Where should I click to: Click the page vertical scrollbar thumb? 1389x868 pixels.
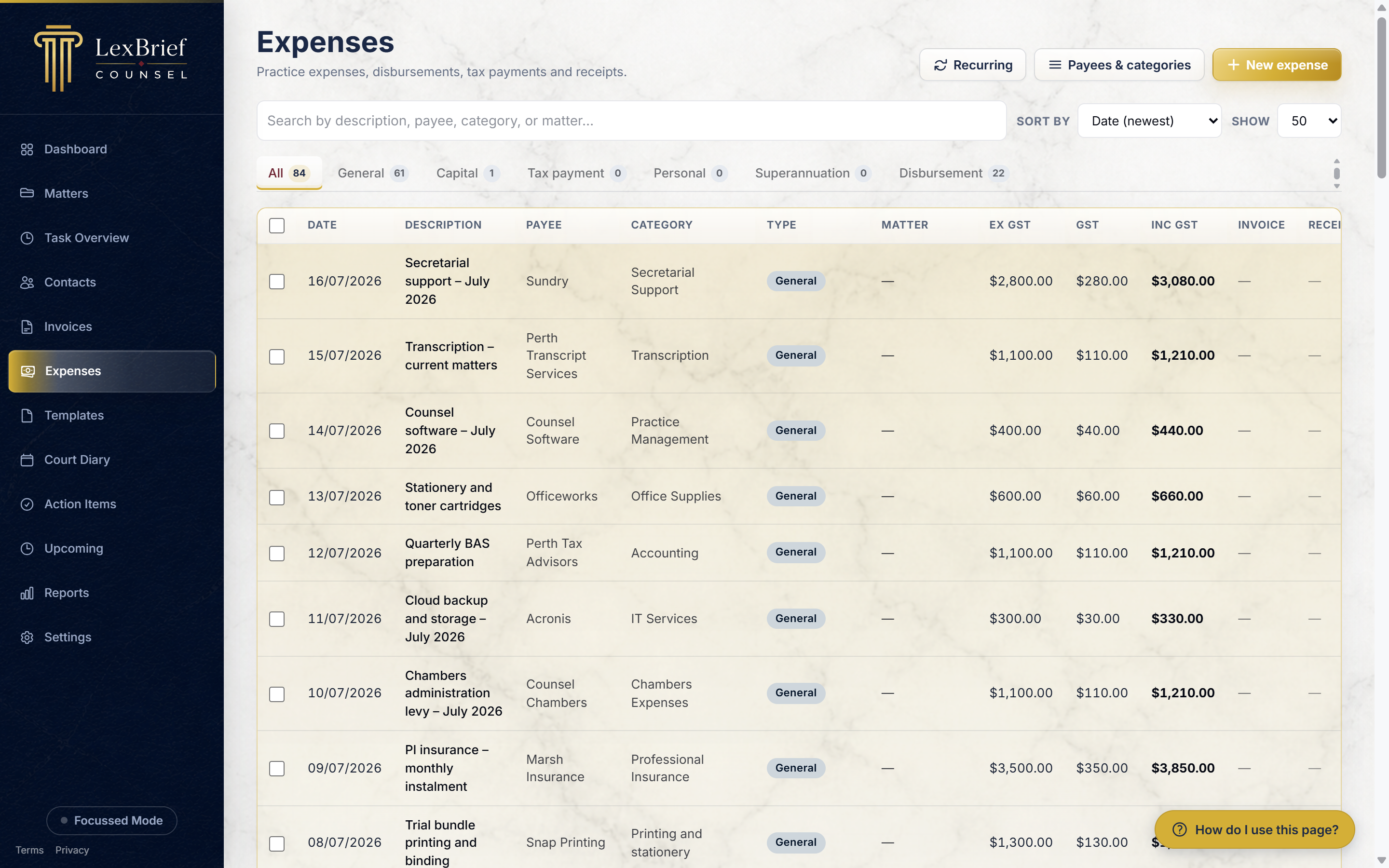coord(1382,97)
